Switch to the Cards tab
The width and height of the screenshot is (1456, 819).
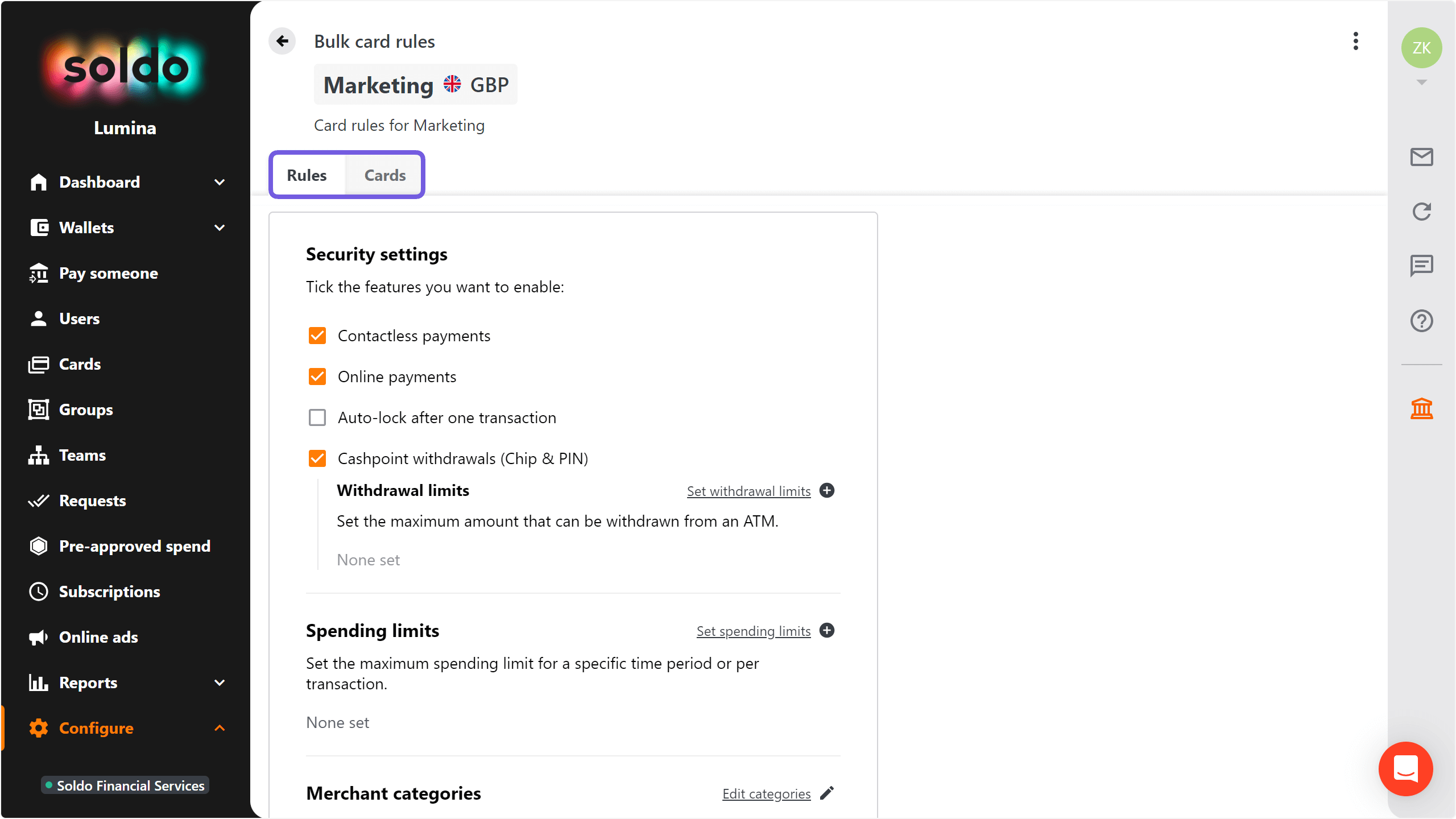coord(385,175)
